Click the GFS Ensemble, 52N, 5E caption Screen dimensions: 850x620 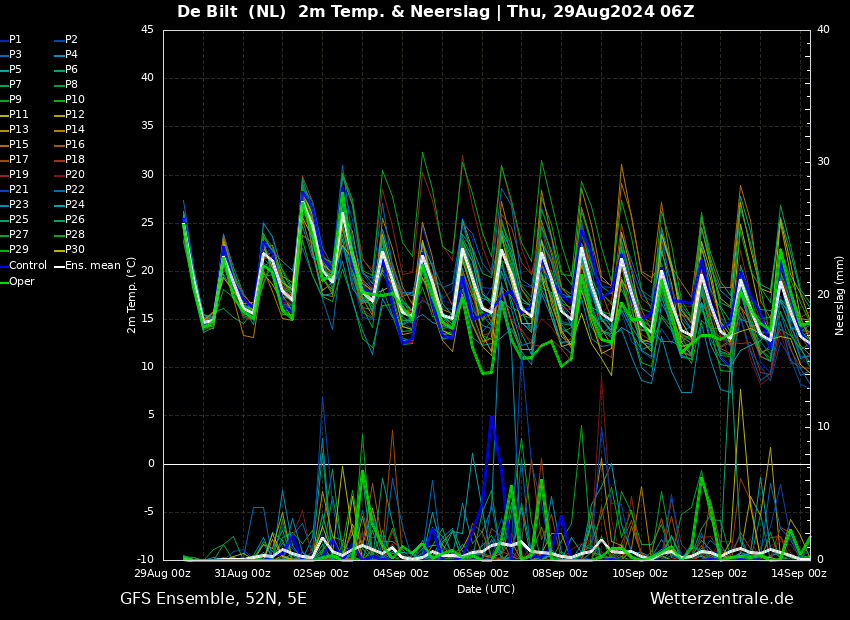pos(213,598)
